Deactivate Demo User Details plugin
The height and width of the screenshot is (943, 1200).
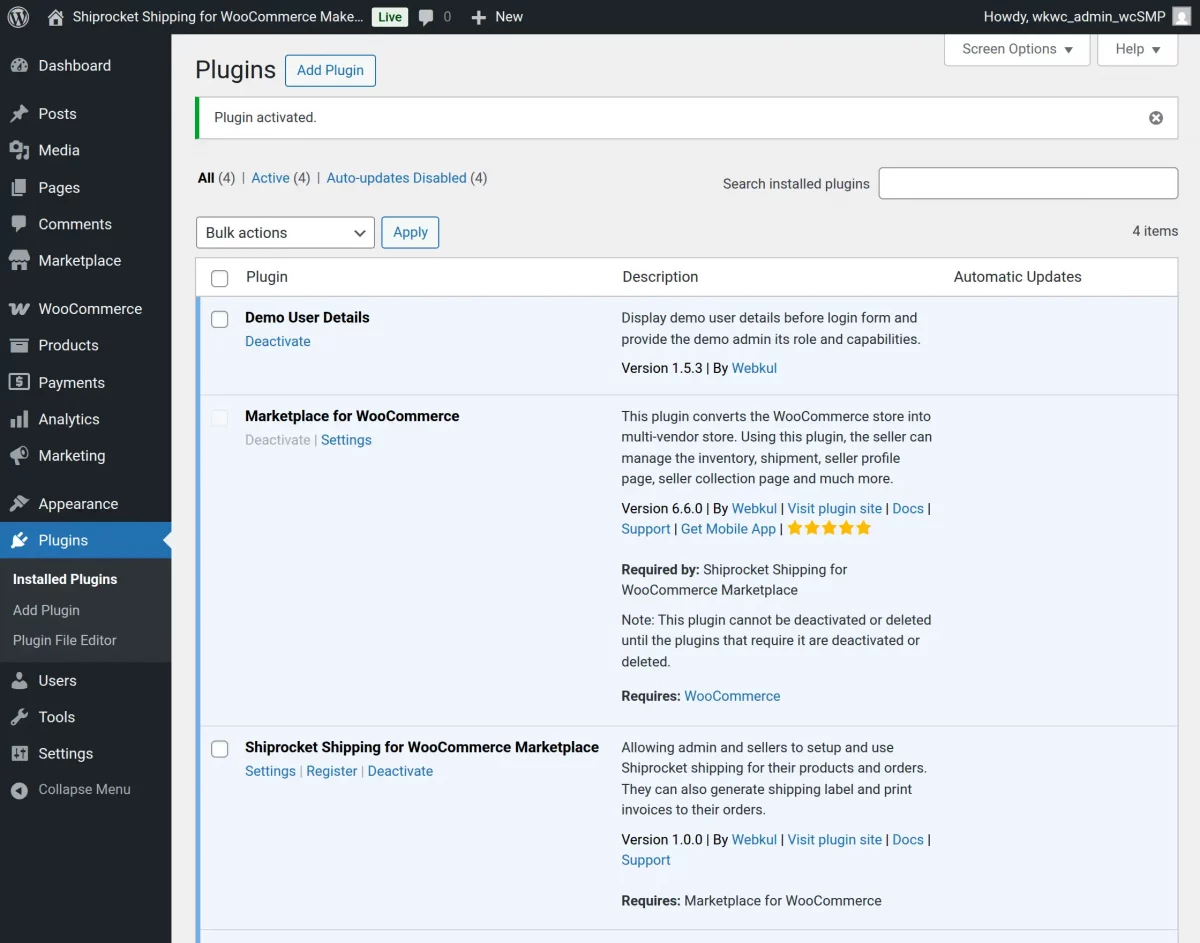click(x=278, y=341)
